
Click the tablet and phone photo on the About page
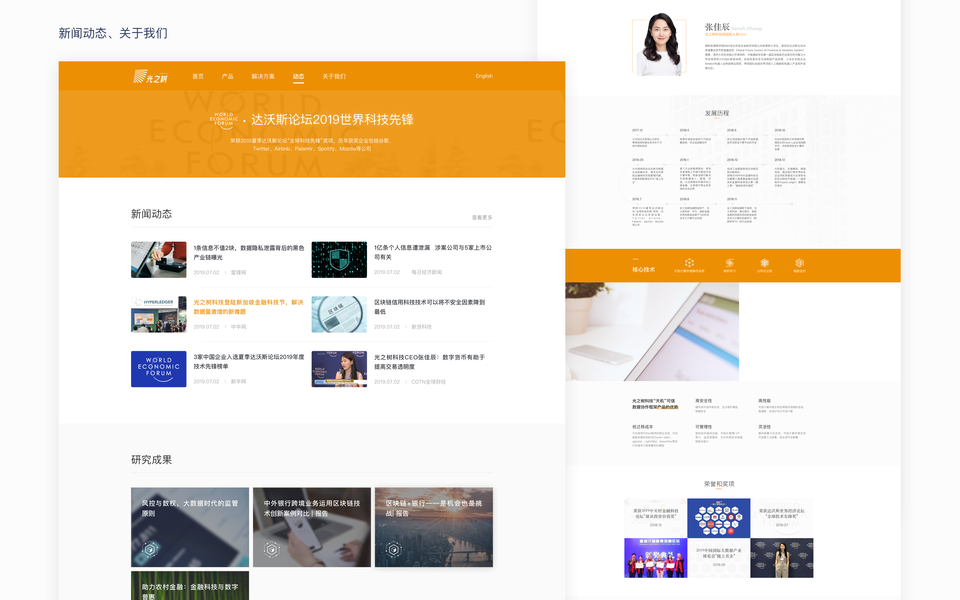(x=652, y=331)
